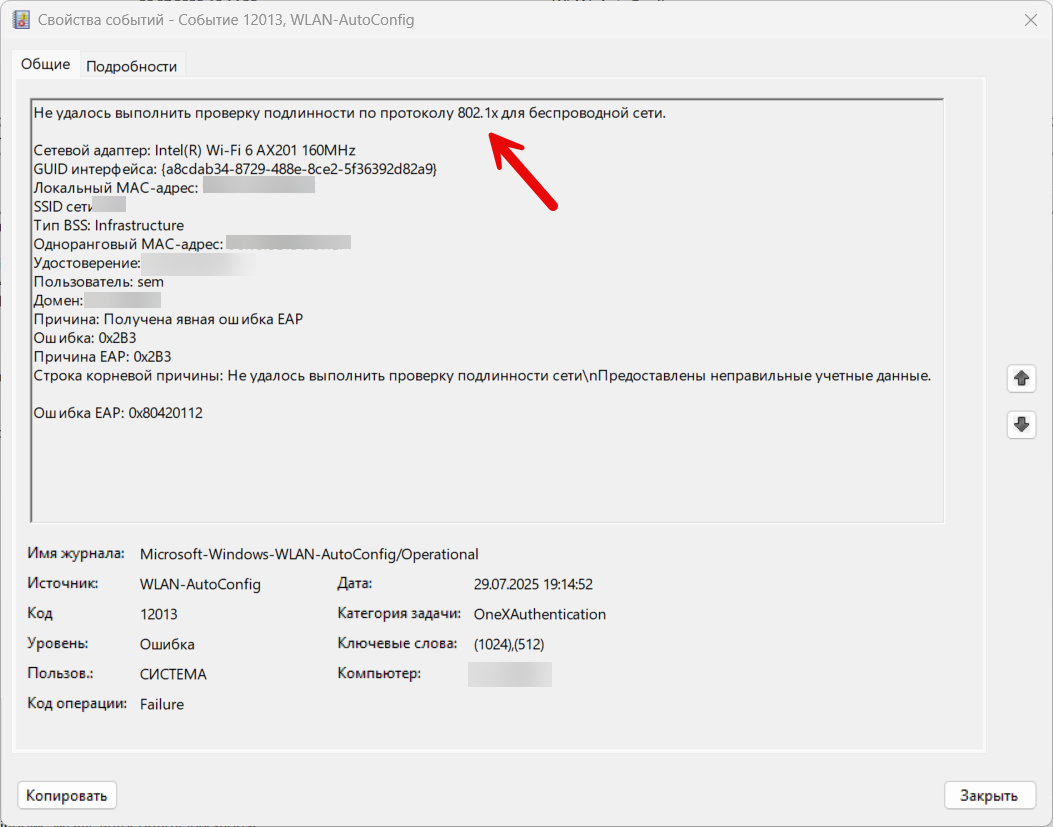Click the event code value 12013
1053x827 pixels.
[158, 614]
